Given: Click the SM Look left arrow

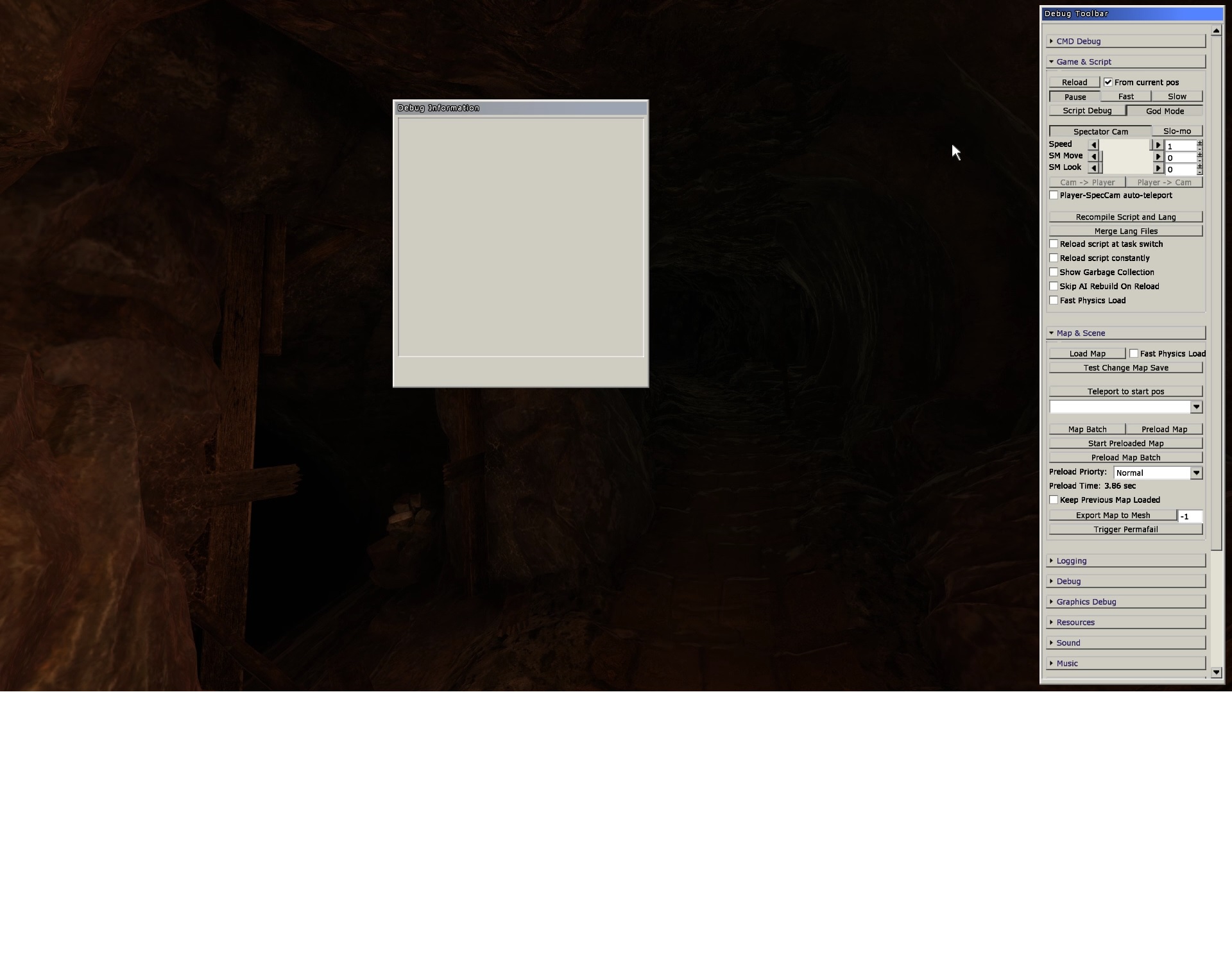Looking at the screenshot, I should pyautogui.click(x=1094, y=168).
